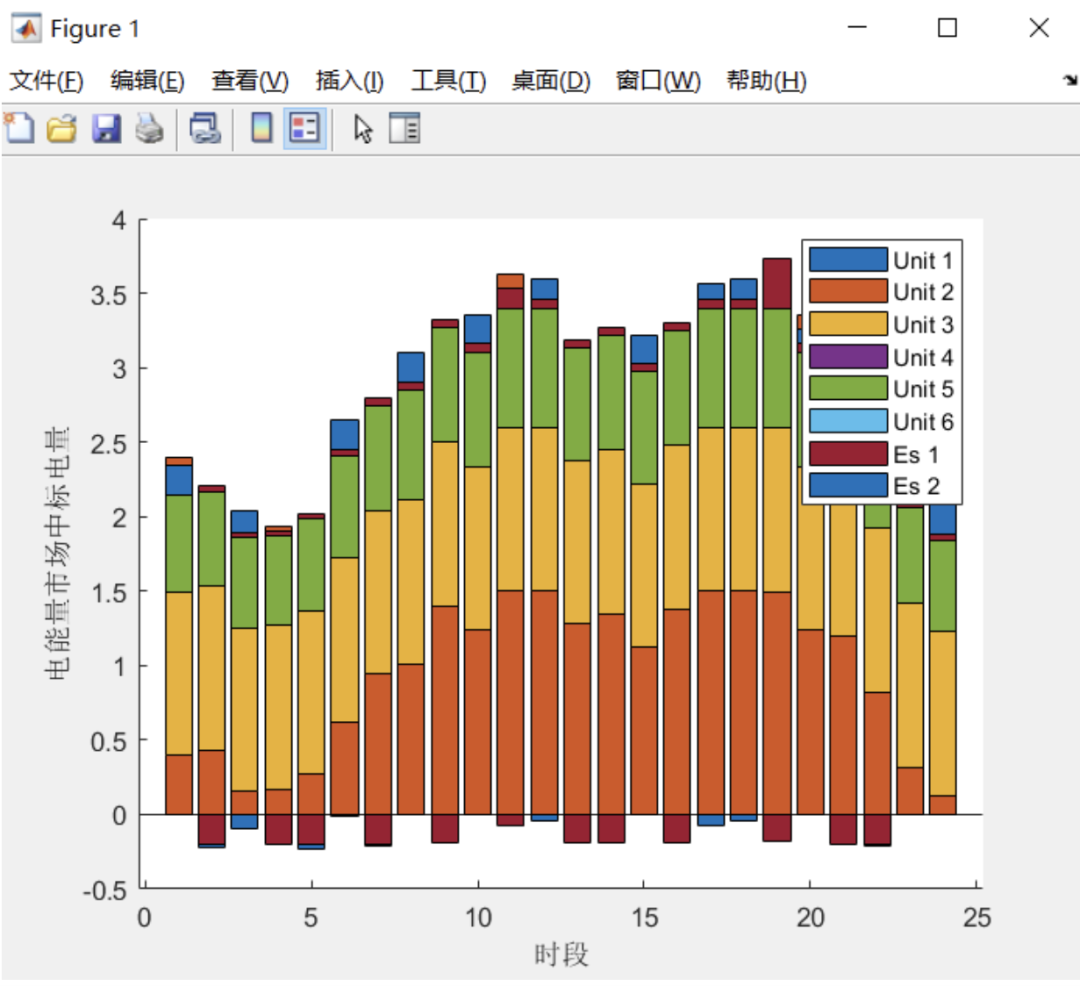1080x986 pixels.
Task: Click the x-axis label 时段
Action: pos(561,954)
